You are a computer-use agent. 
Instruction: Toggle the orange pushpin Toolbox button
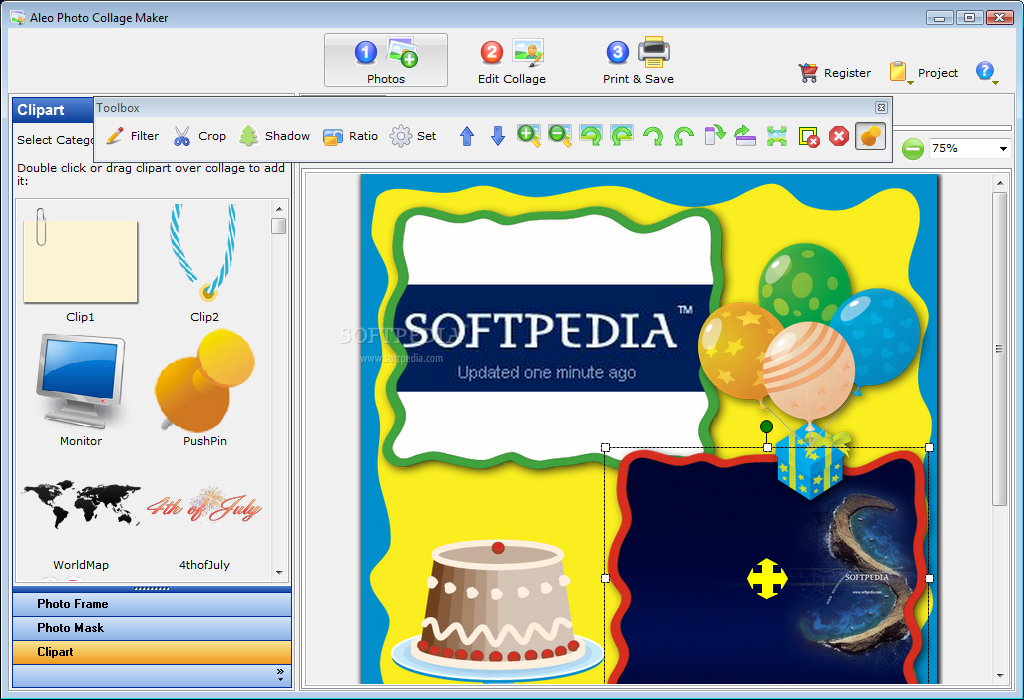point(870,136)
